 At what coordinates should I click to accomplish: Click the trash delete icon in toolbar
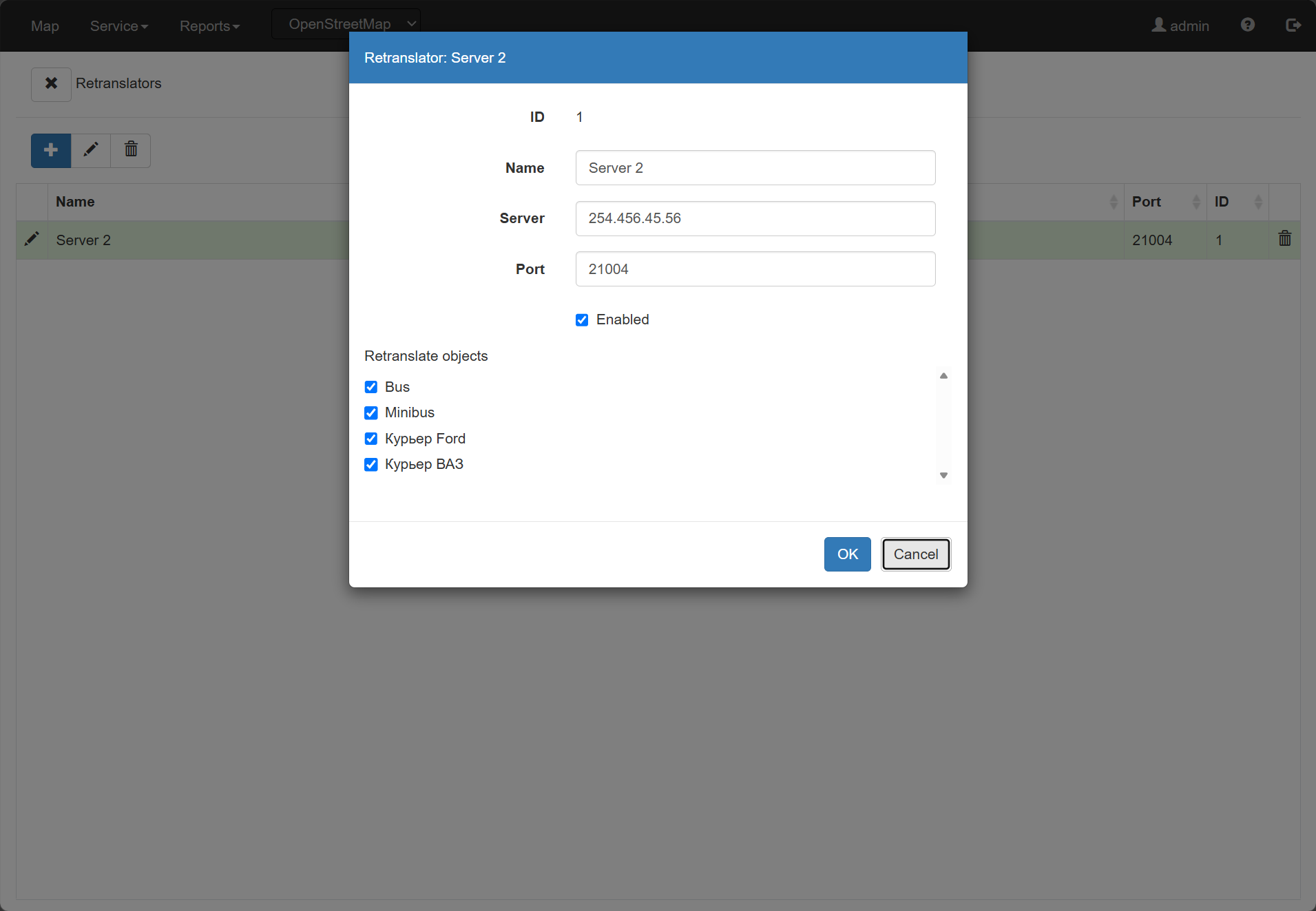click(131, 150)
